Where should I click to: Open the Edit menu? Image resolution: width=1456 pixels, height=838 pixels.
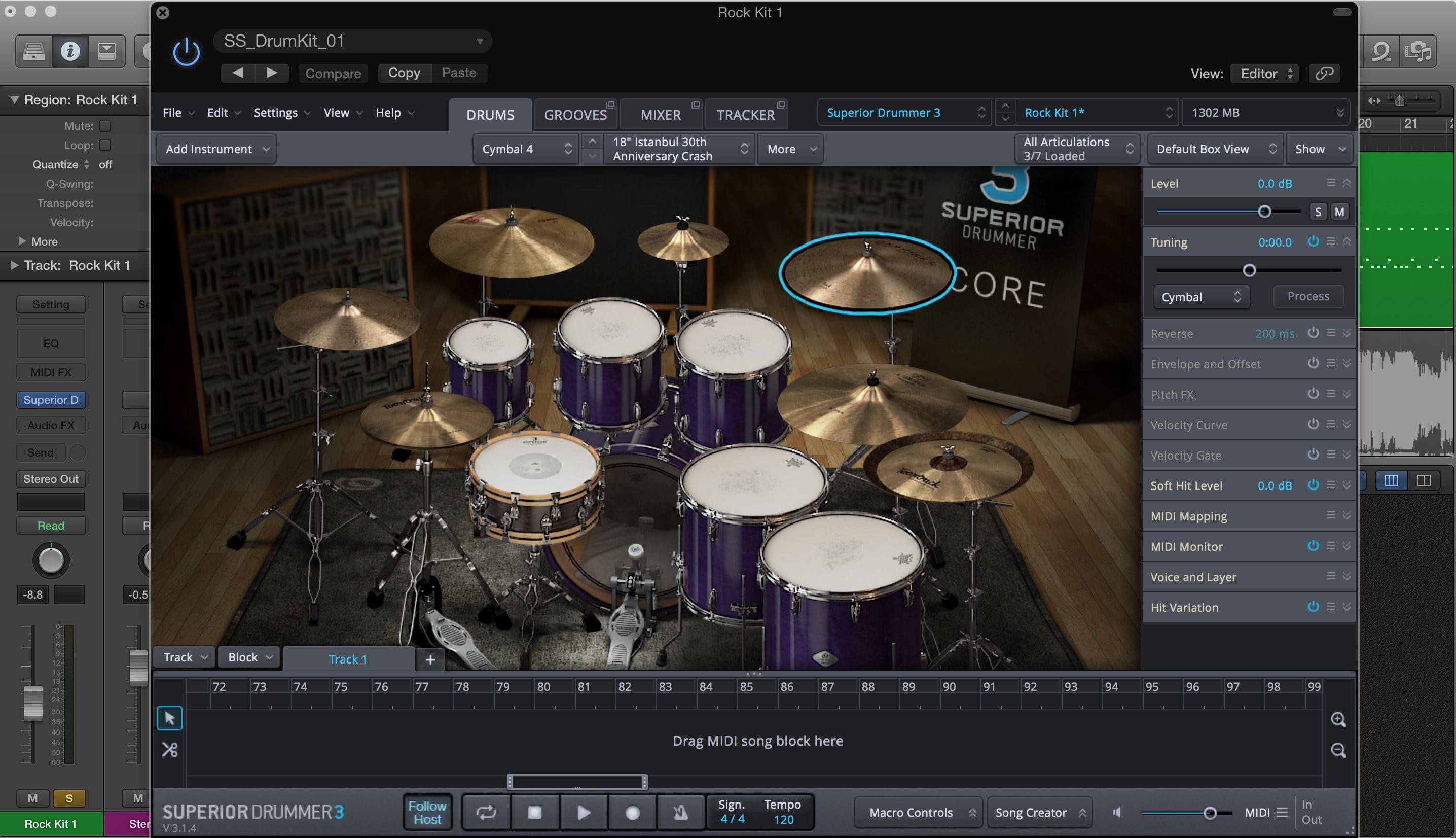click(224, 112)
